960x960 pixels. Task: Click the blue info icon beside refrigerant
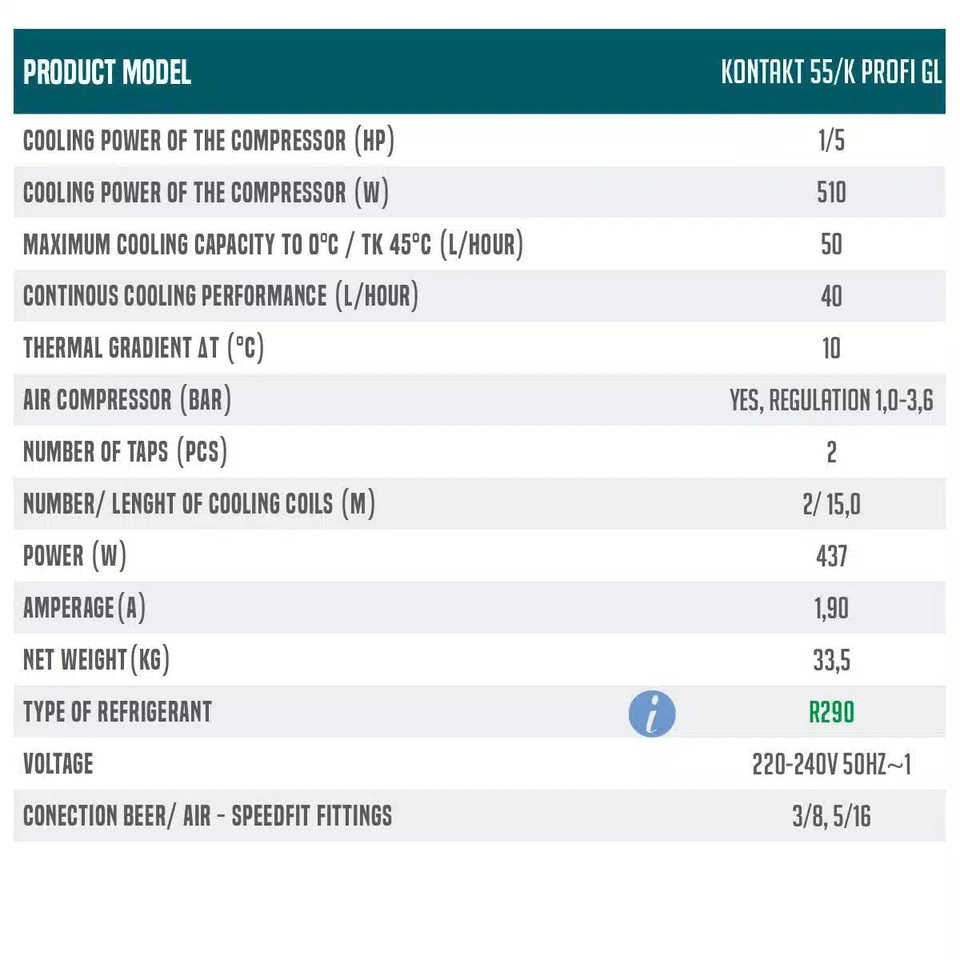(x=651, y=713)
